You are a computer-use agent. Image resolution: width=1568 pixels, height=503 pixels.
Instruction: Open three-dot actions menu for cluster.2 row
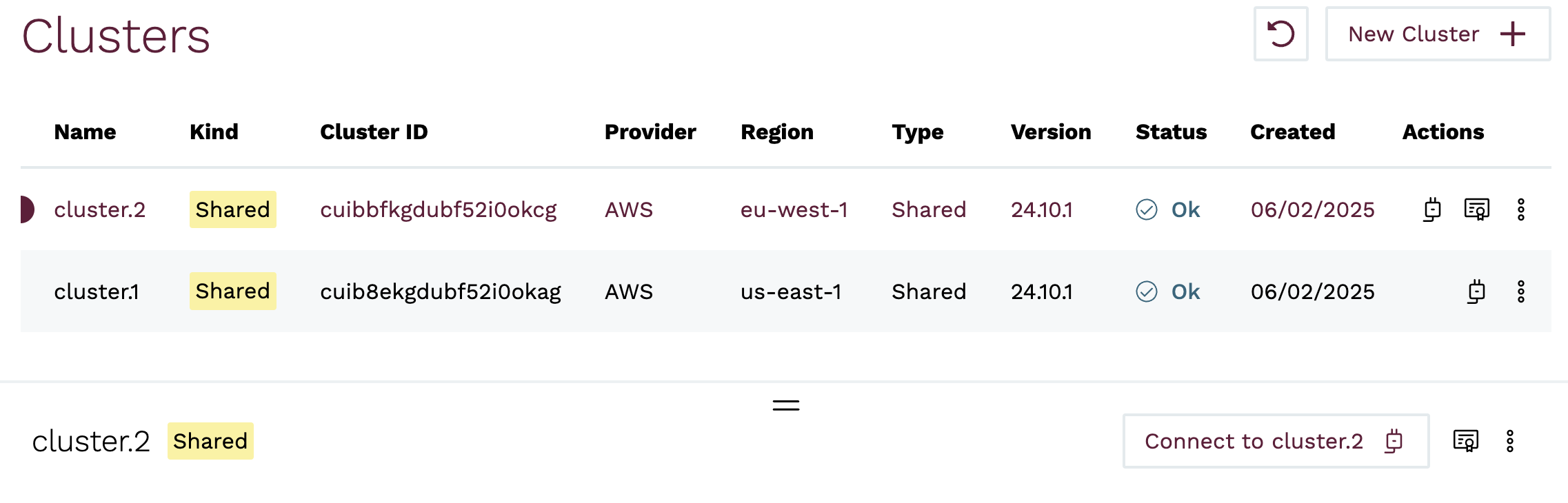pyautogui.click(x=1520, y=209)
